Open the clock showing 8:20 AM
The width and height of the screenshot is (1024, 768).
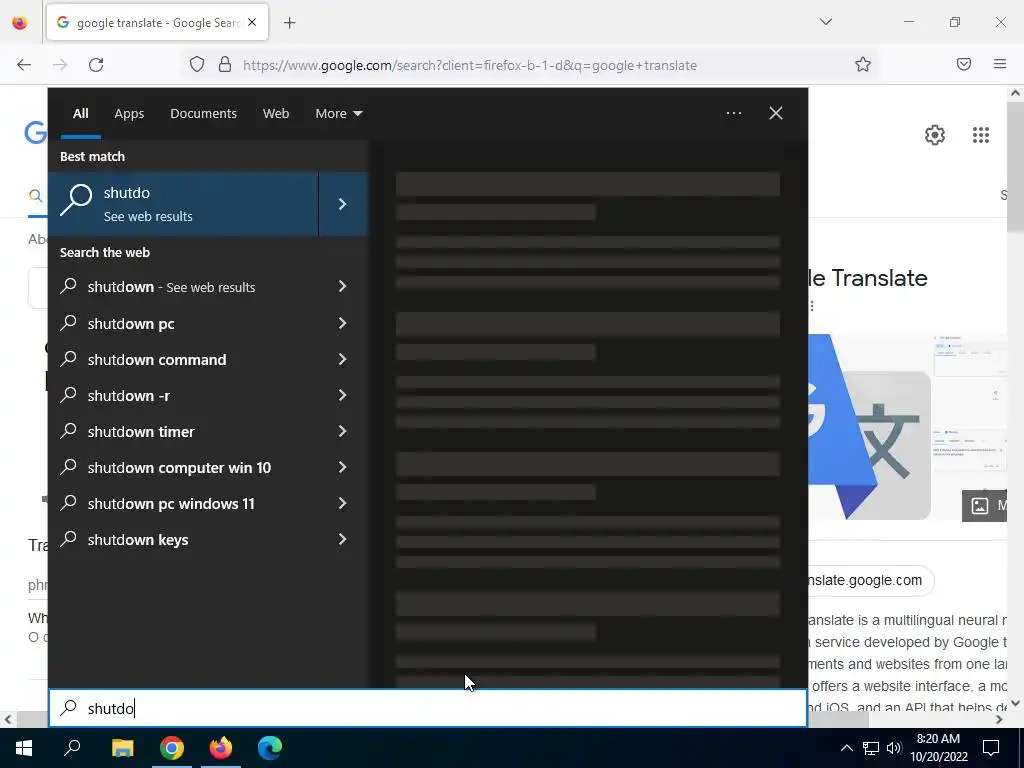pos(938,748)
